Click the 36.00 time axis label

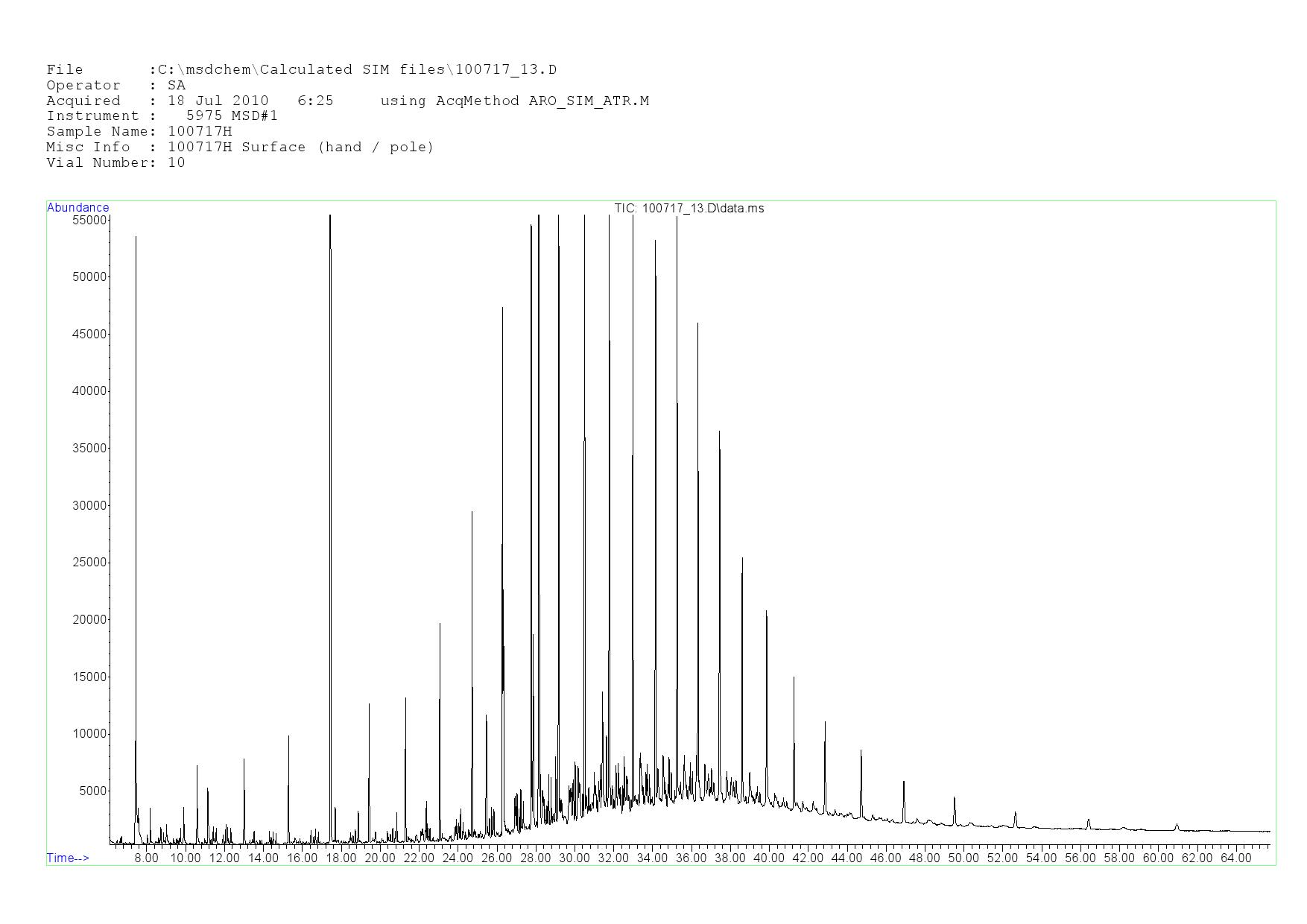click(x=691, y=858)
